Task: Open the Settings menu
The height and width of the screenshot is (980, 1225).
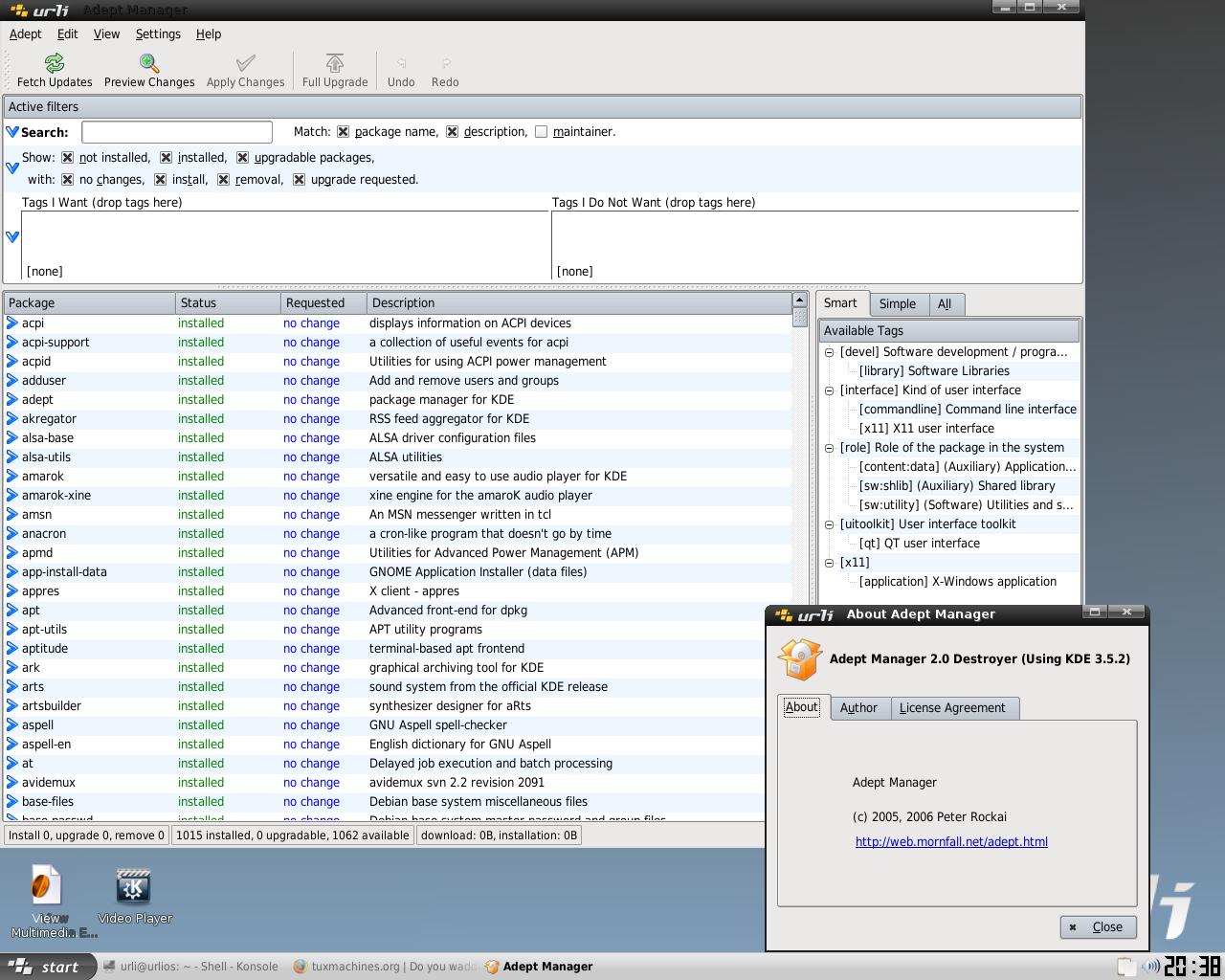Action: coord(158,33)
